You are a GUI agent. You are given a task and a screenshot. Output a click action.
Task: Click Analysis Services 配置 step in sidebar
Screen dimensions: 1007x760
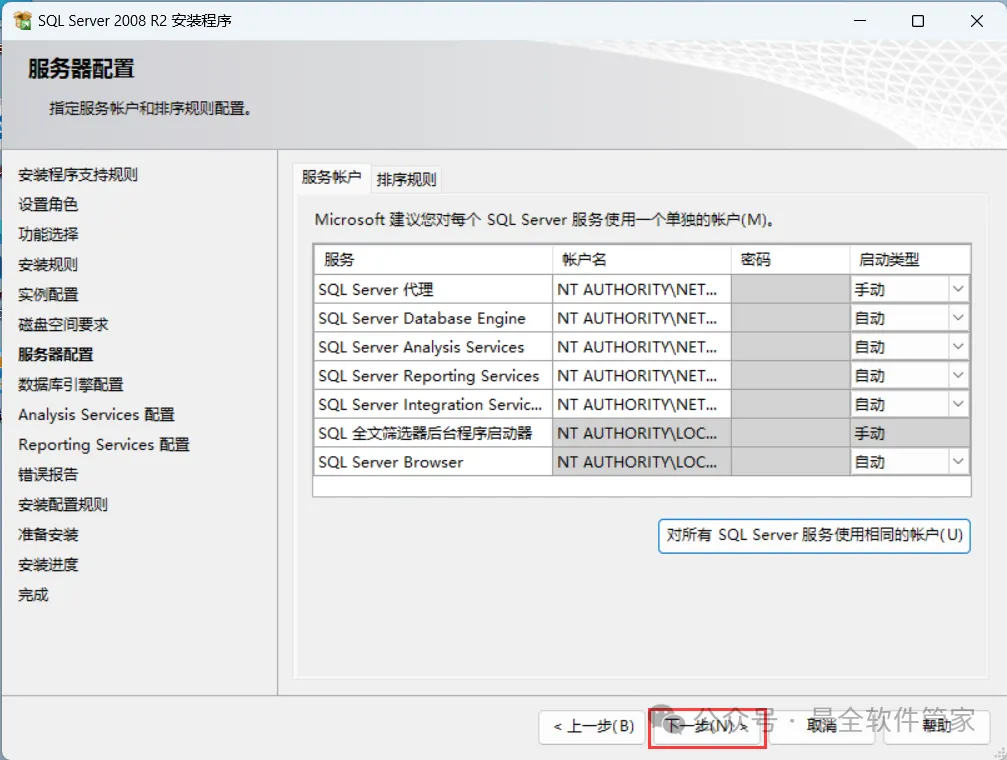tap(96, 414)
